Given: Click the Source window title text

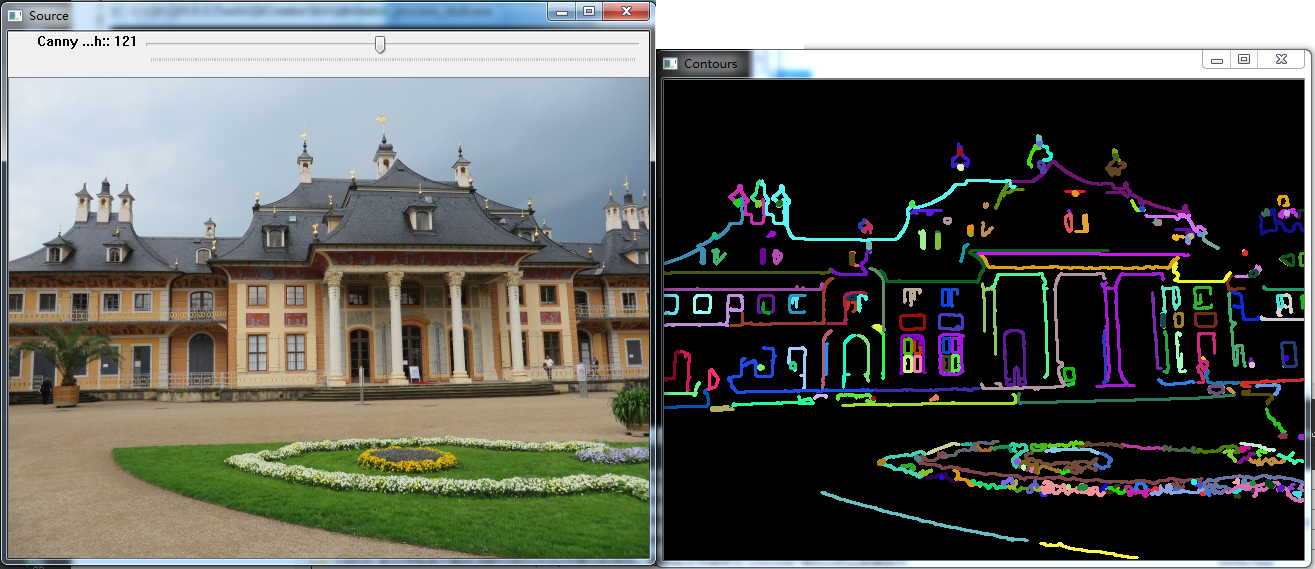Looking at the screenshot, I should tap(49, 15).
